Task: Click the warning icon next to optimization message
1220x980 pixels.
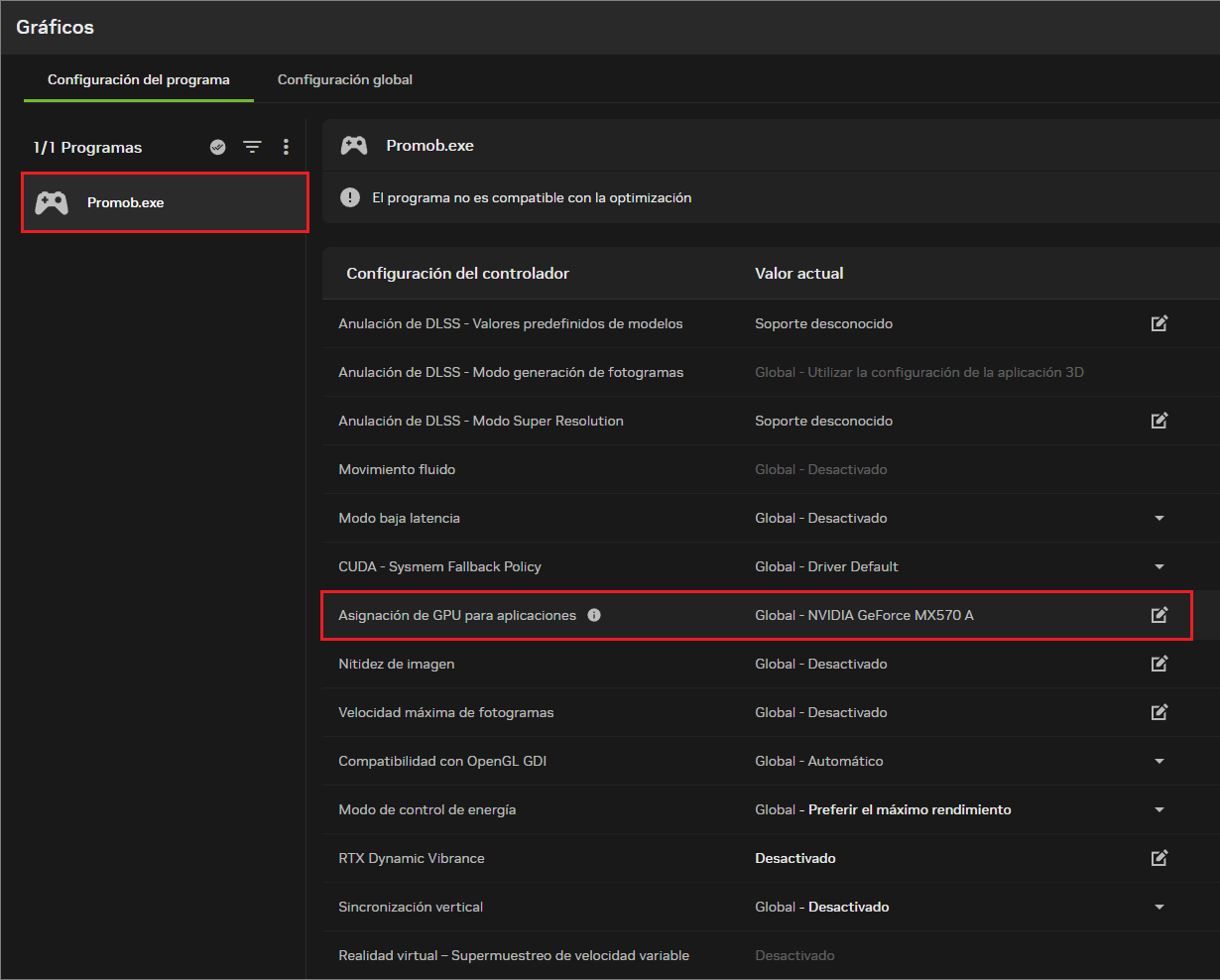Action: click(350, 197)
